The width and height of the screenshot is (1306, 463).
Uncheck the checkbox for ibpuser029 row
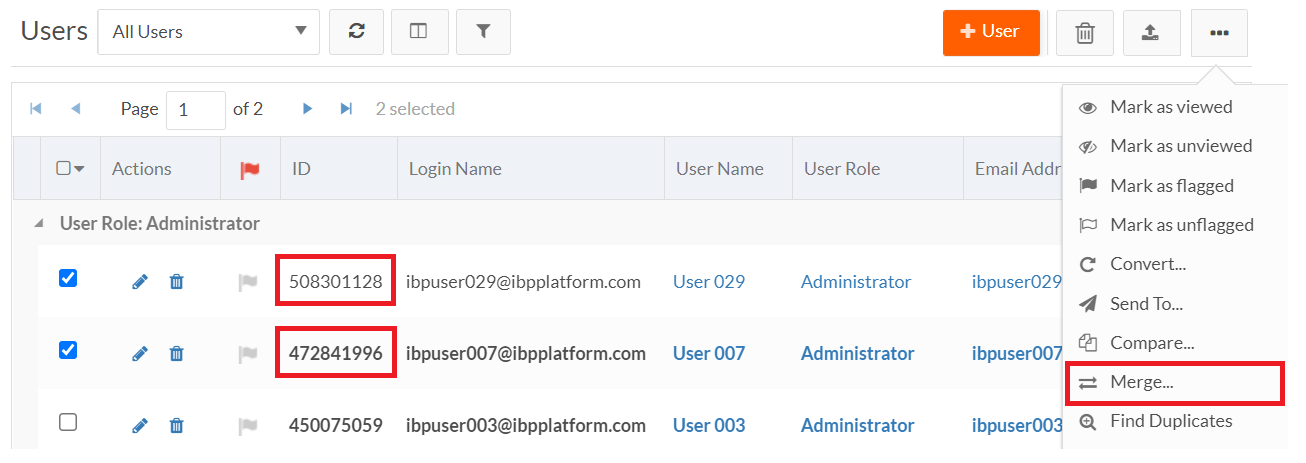click(x=68, y=279)
